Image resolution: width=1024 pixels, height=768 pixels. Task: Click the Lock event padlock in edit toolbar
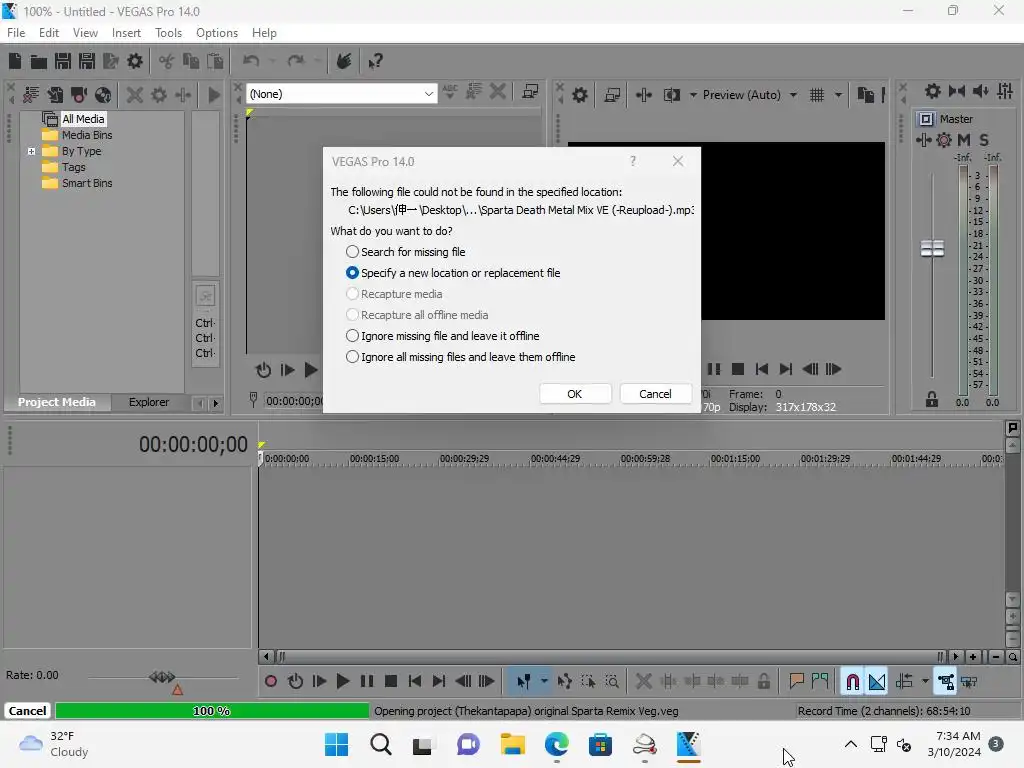click(x=763, y=681)
